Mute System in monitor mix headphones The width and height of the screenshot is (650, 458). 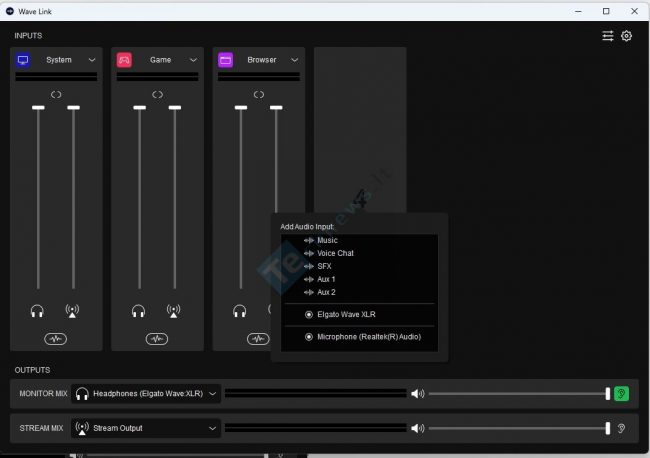(37, 311)
